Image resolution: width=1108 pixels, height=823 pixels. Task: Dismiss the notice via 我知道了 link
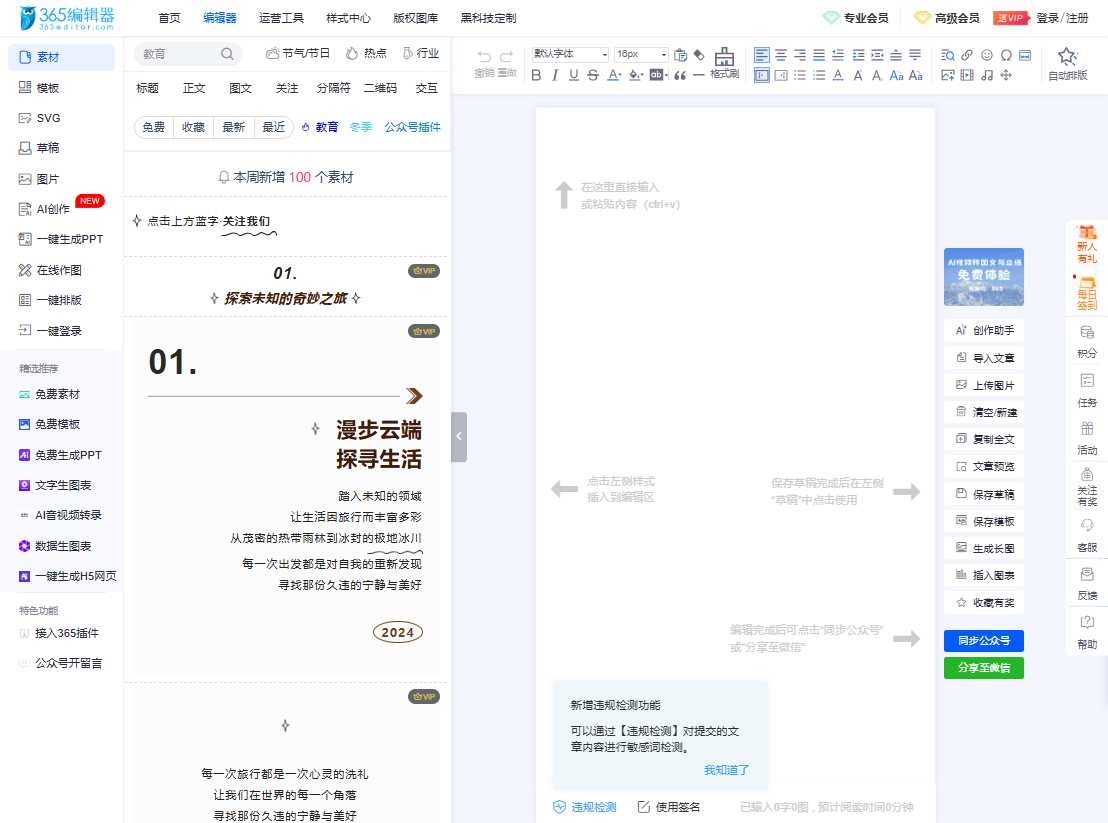click(x=727, y=769)
